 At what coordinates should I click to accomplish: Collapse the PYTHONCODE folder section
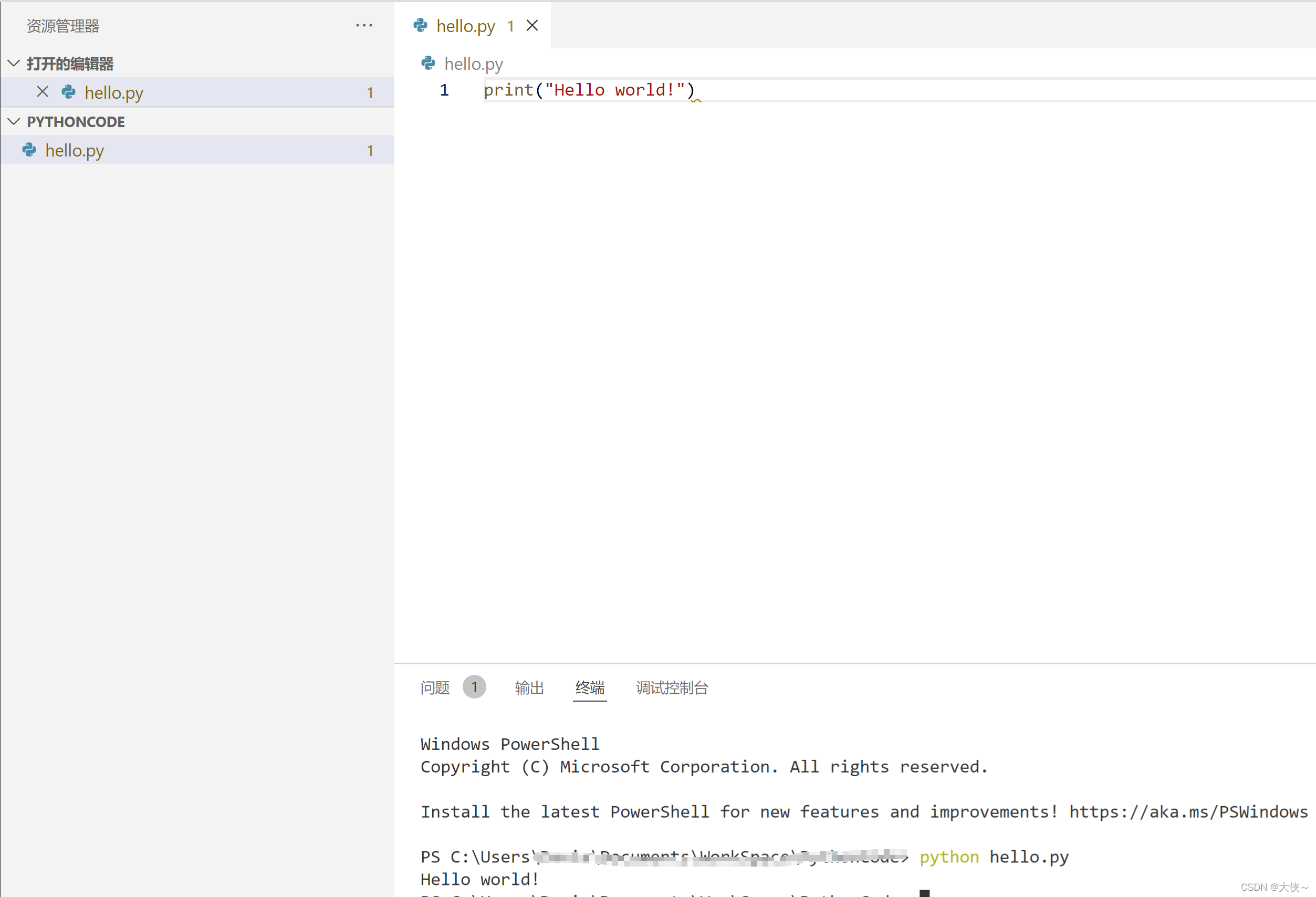tap(14, 121)
